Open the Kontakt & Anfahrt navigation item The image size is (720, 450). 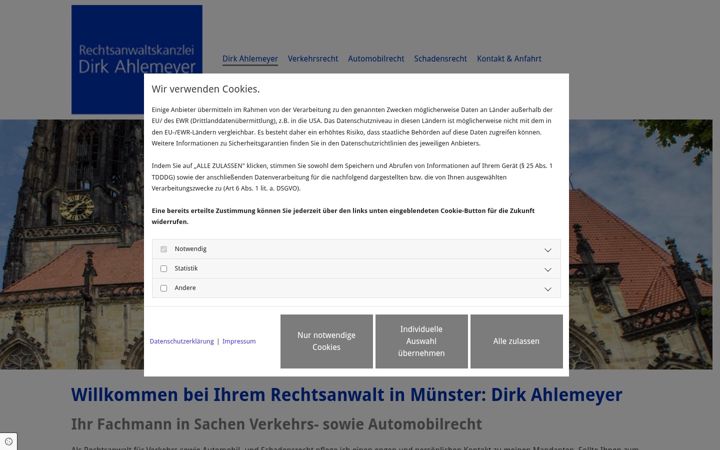click(x=509, y=59)
